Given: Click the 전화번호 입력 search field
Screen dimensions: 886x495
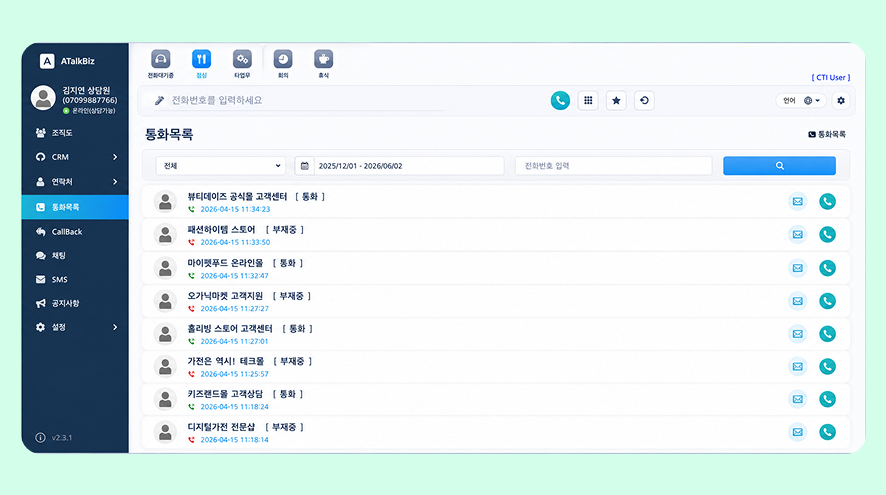Looking at the screenshot, I should (614, 166).
